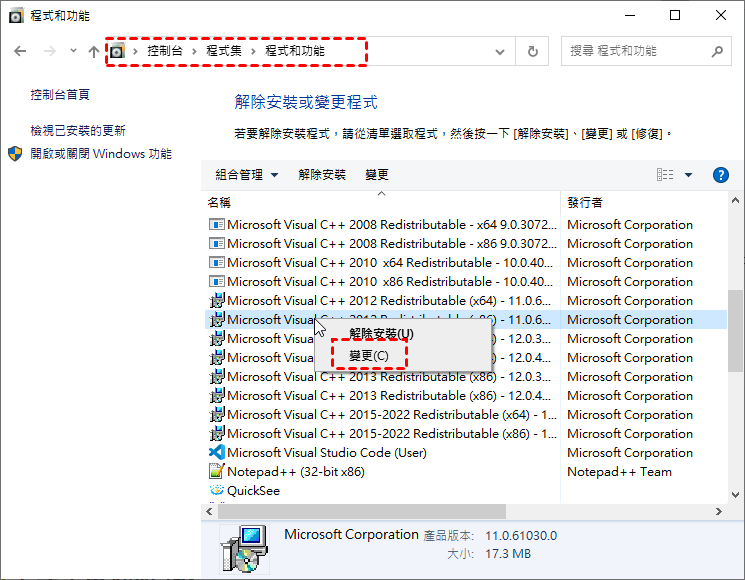Expand the address bar history dropdown

[500, 51]
